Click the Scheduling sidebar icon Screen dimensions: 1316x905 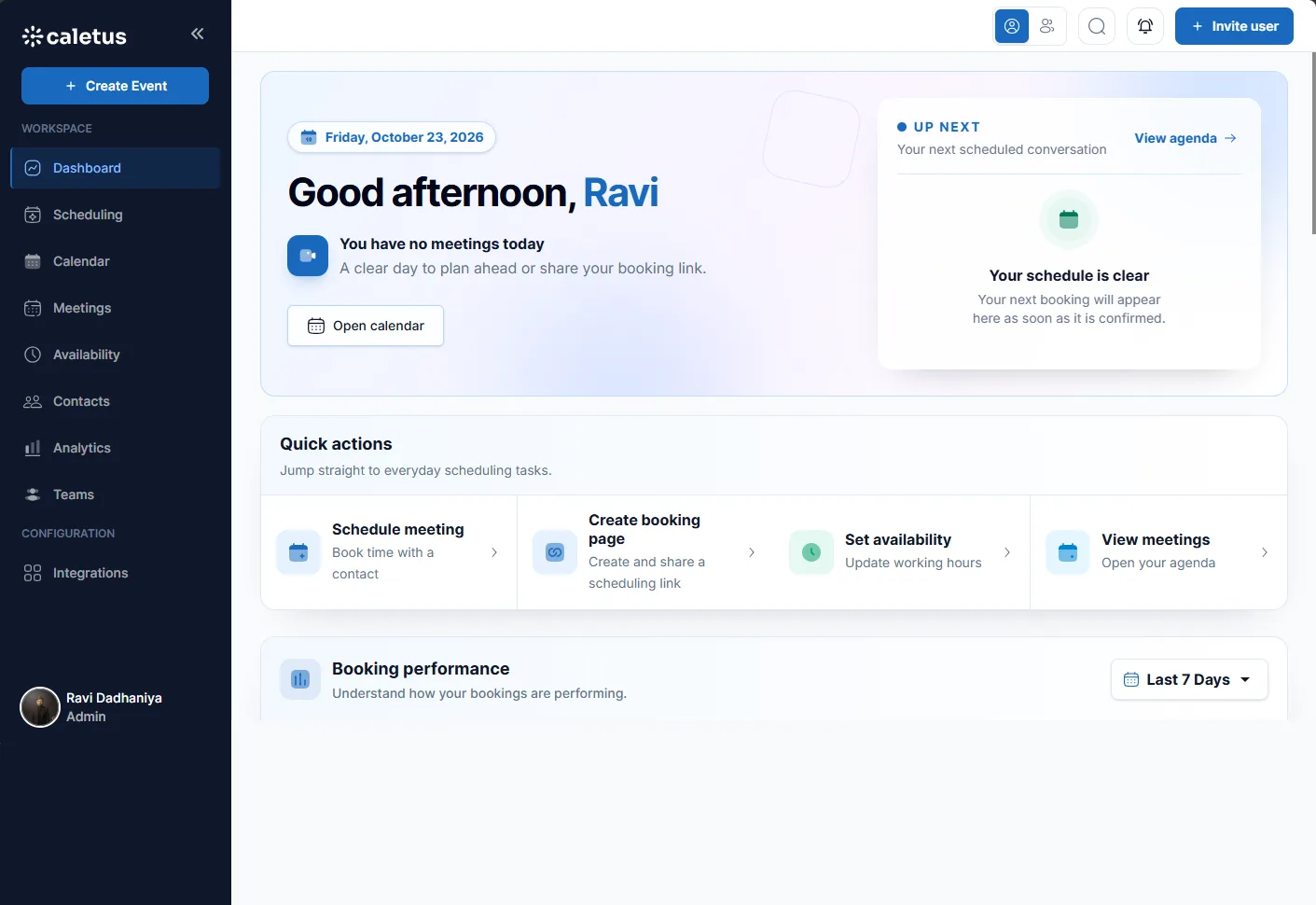pyautogui.click(x=33, y=215)
